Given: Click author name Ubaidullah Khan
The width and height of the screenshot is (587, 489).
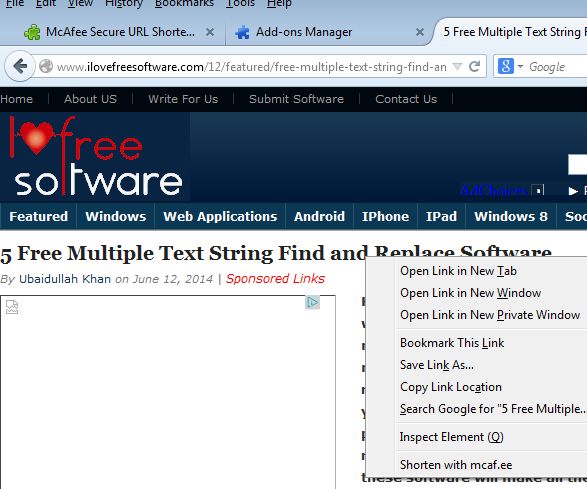Looking at the screenshot, I should coord(65,279).
